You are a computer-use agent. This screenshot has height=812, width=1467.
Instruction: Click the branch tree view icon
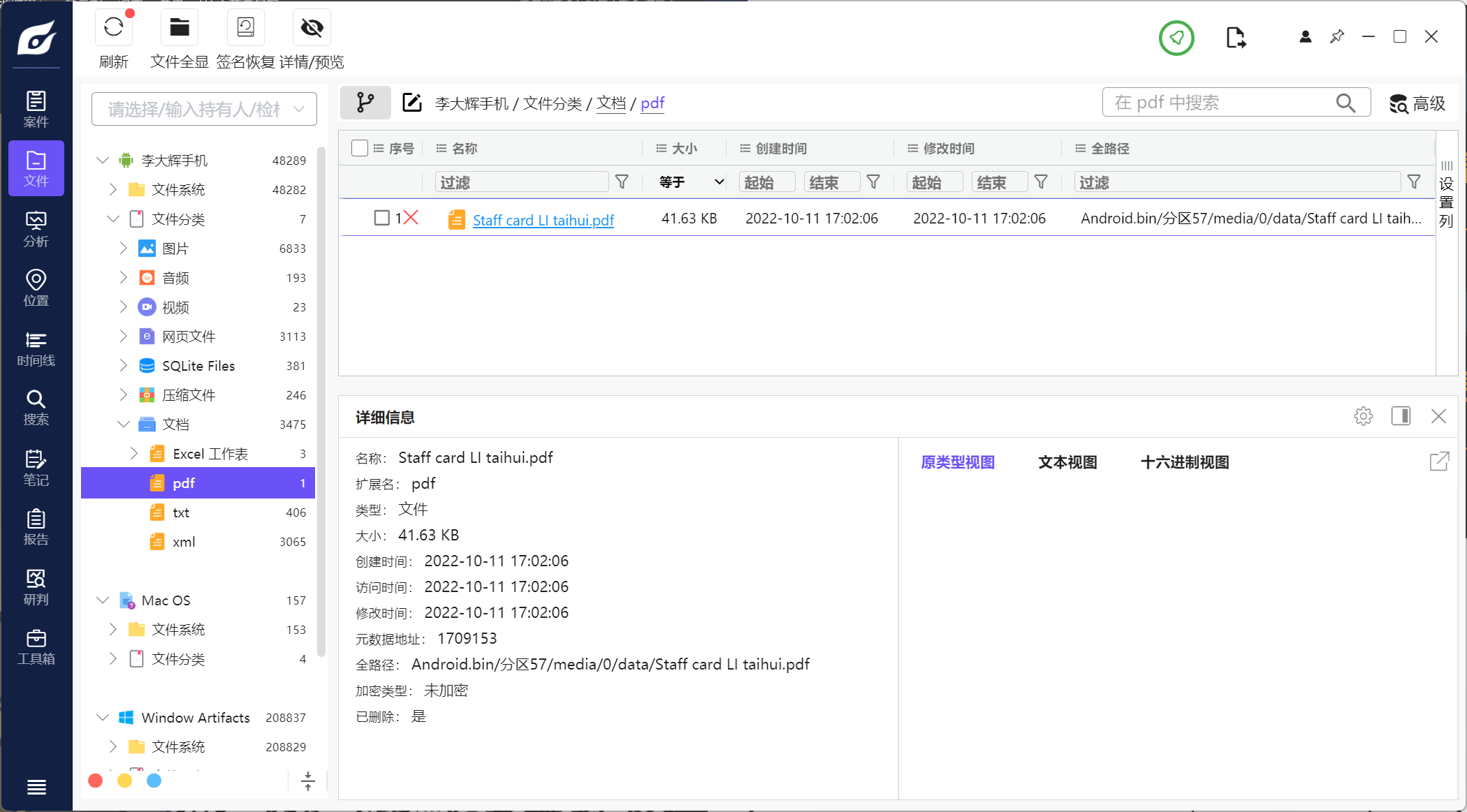pyautogui.click(x=365, y=103)
